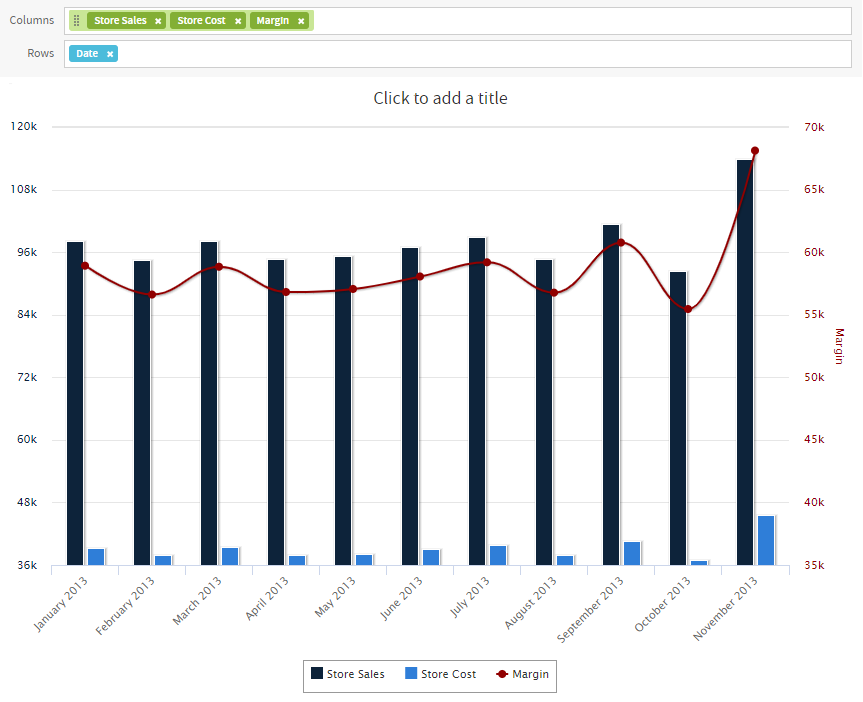Click the September 2013 Store Sales bar
The image size is (863, 702).
click(x=611, y=395)
